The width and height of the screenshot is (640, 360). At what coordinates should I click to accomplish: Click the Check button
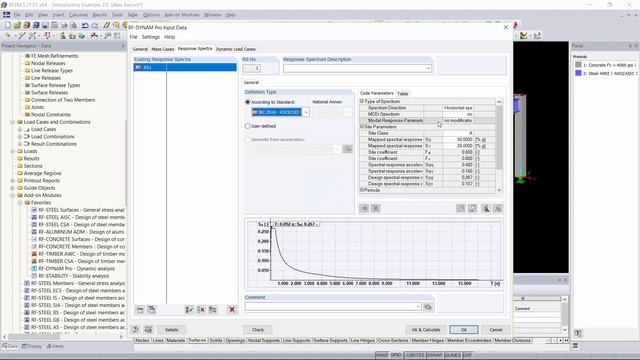258,329
